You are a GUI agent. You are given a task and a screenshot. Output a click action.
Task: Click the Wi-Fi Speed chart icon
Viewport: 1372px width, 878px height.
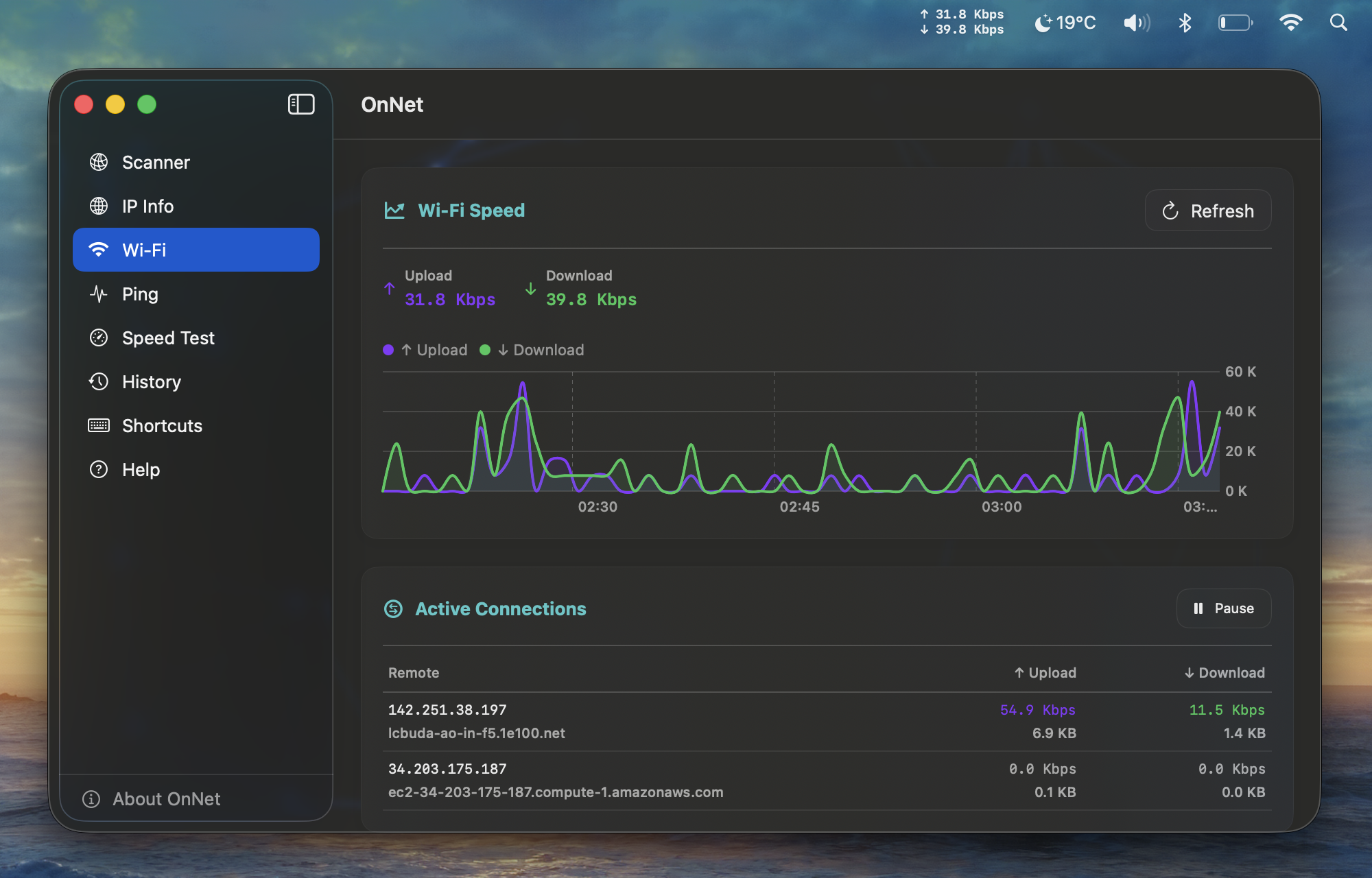pos(394,211)
